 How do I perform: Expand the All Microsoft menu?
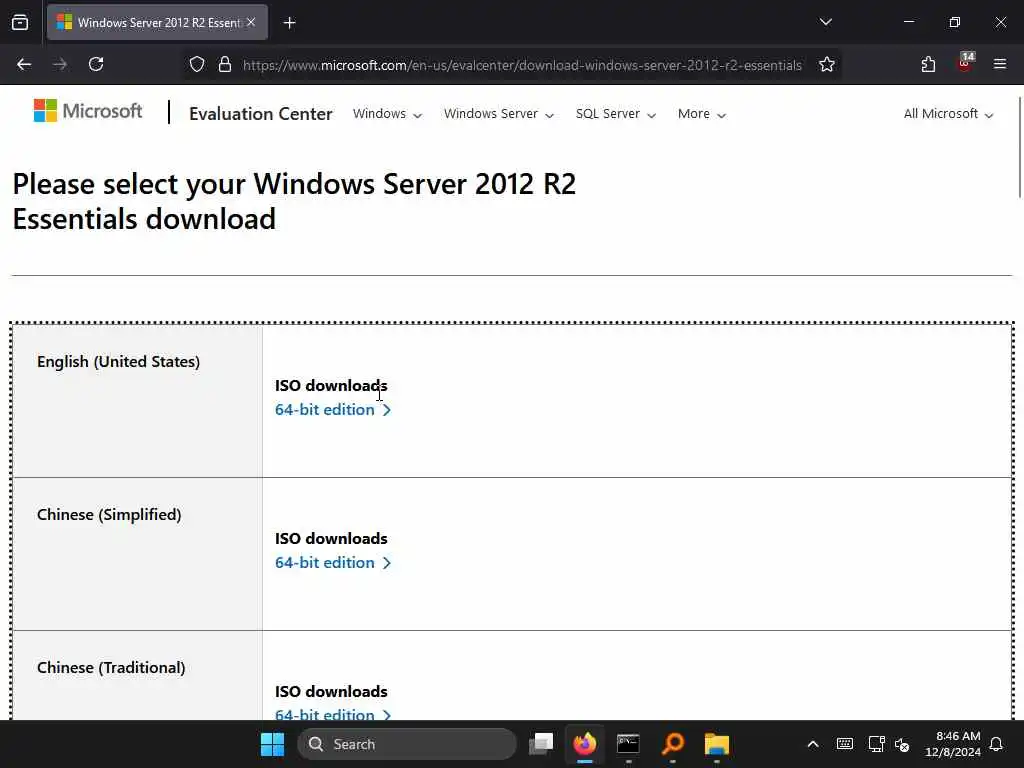[x=948, y=114]
